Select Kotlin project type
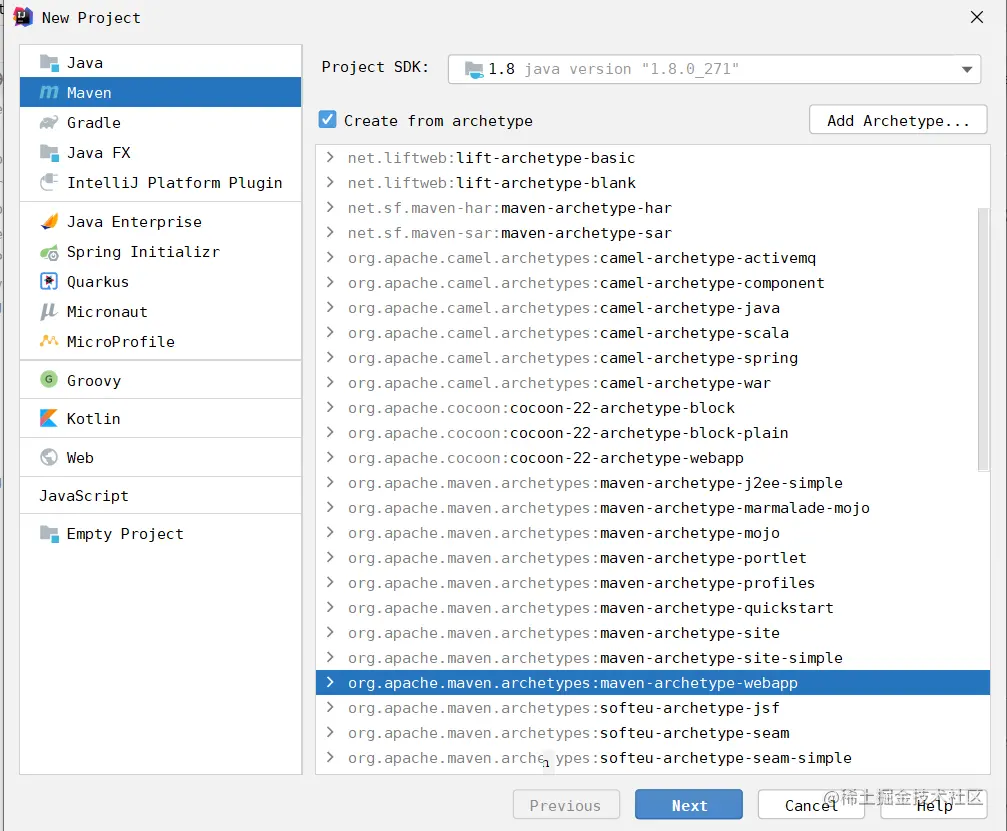 click(161, 418)
